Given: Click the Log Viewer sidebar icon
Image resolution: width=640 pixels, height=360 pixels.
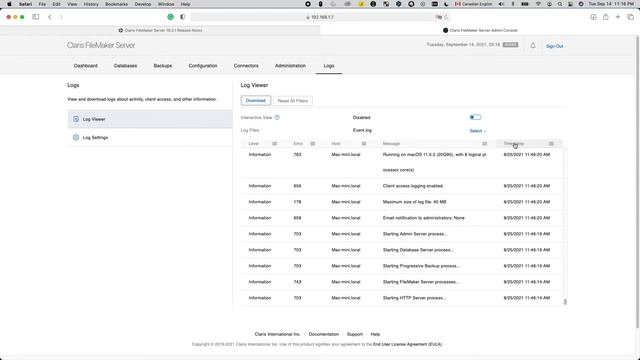Looking at the screenshot, I should coord(76,119).
